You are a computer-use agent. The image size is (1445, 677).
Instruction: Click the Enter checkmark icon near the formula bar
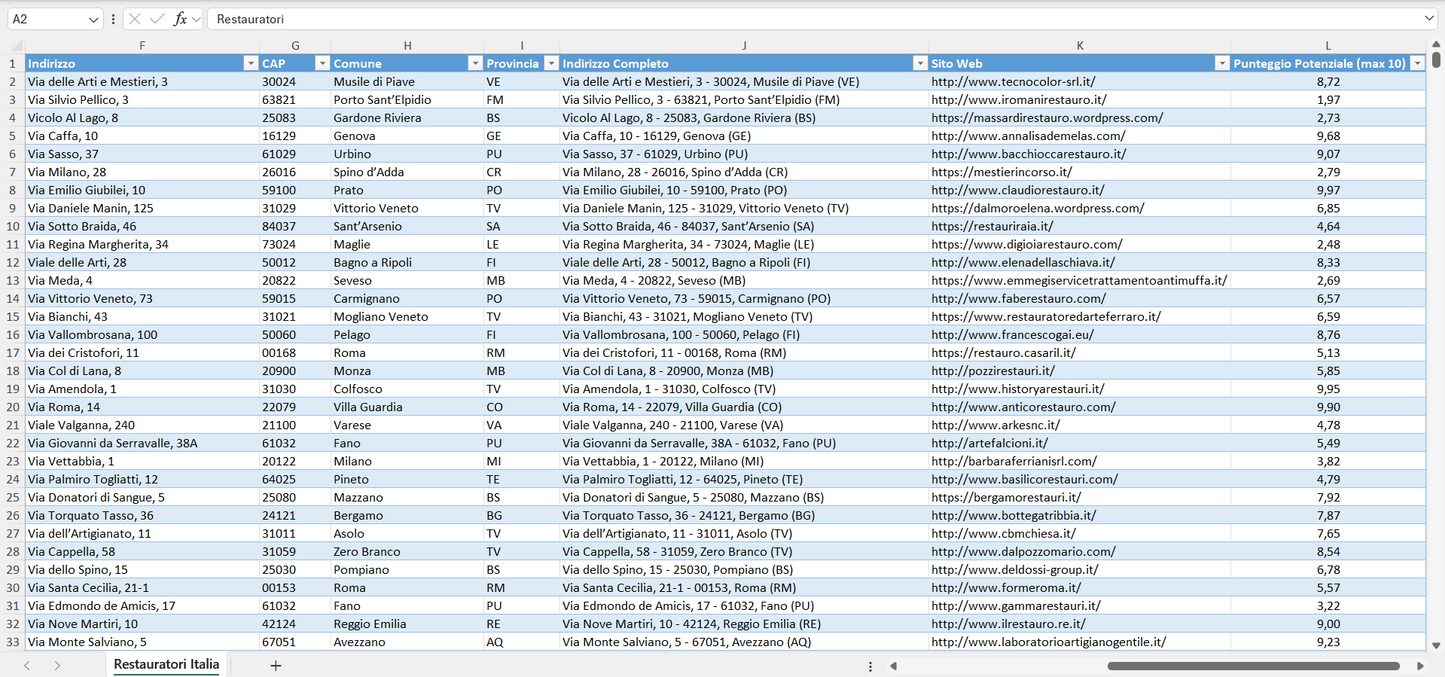coord(156,18)
